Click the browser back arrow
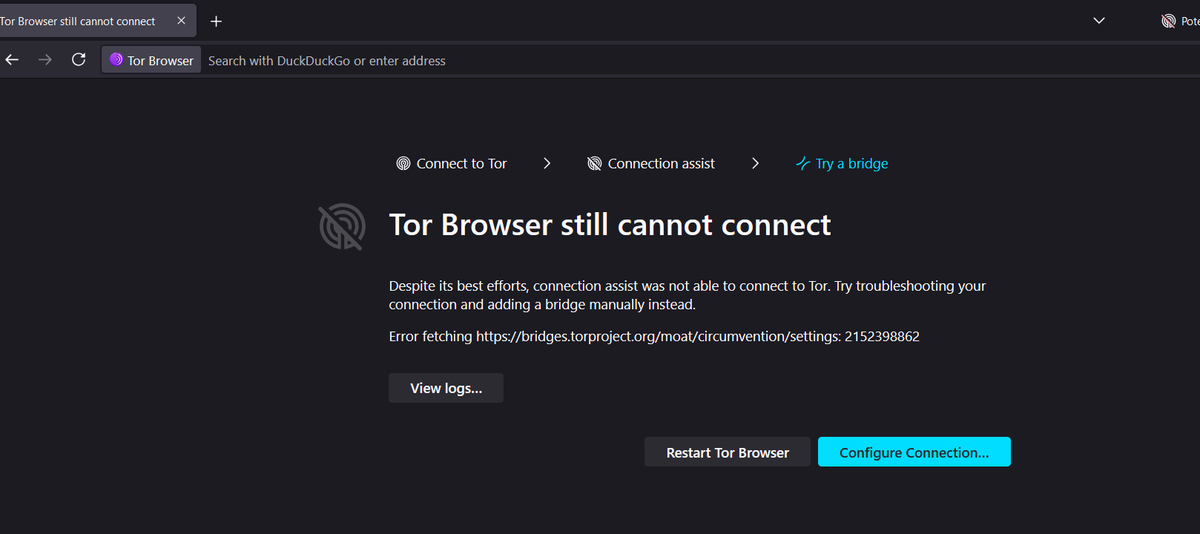Viewport: 1200px width, 534px height. tap(12, 60)
